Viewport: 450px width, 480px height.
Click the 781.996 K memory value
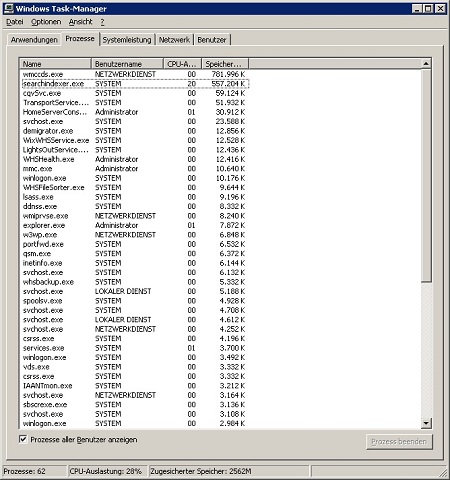[x=228, y=74]
